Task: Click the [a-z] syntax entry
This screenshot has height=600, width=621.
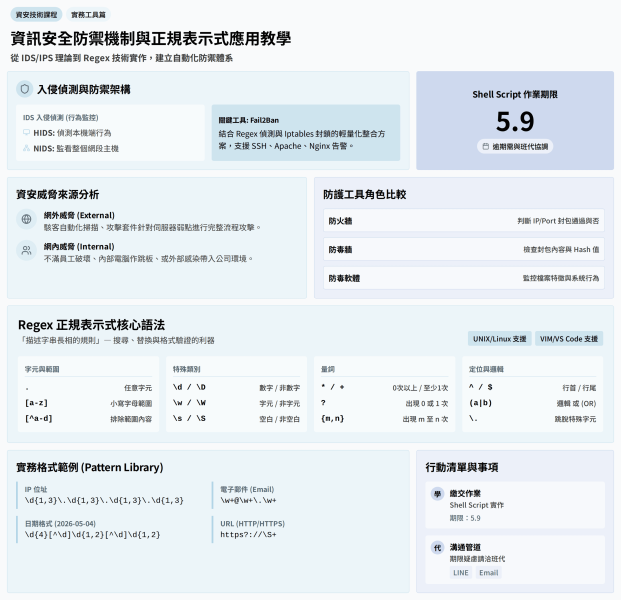Action: 36,403
